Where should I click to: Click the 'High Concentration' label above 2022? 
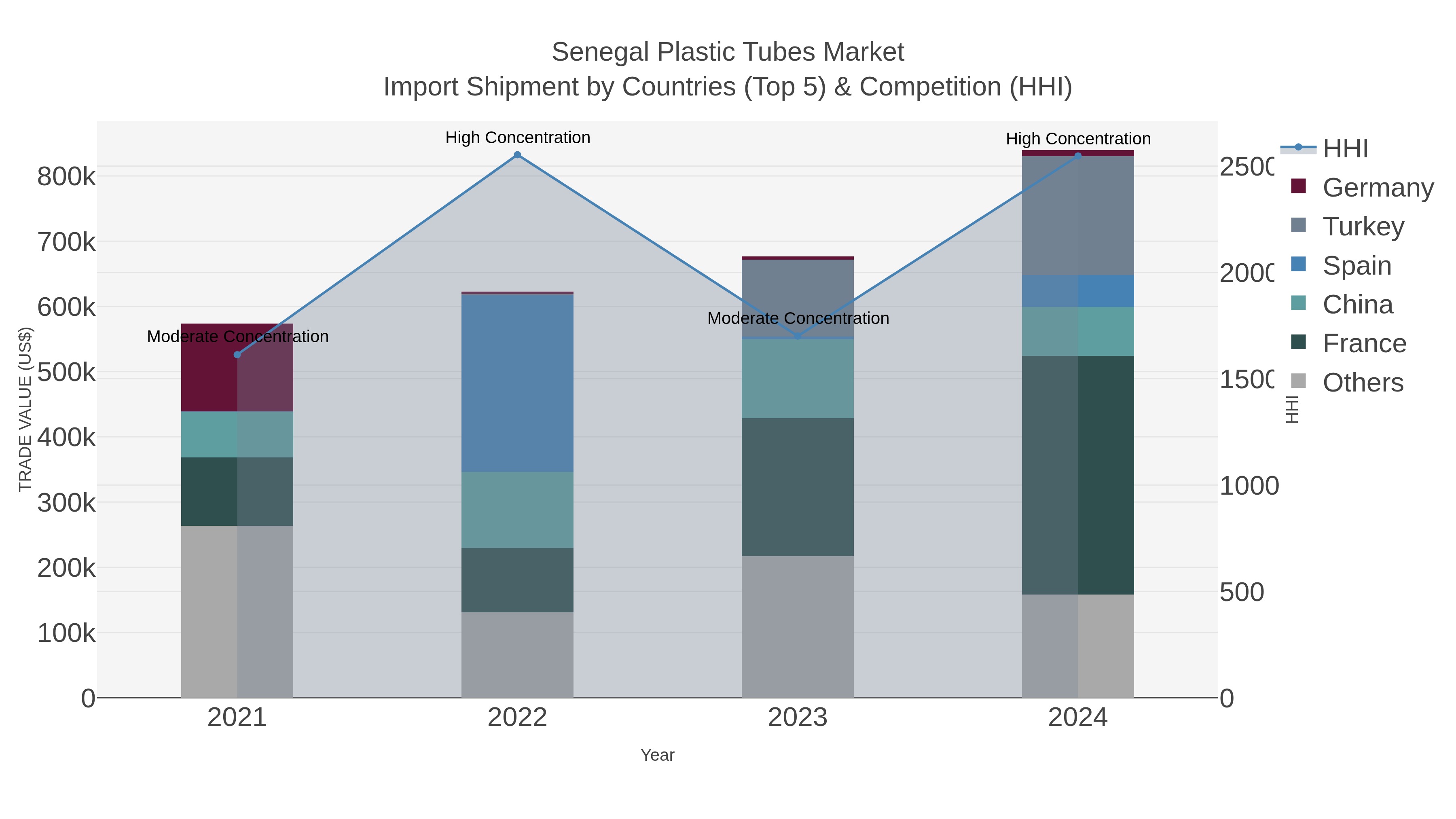pos(518,138)
